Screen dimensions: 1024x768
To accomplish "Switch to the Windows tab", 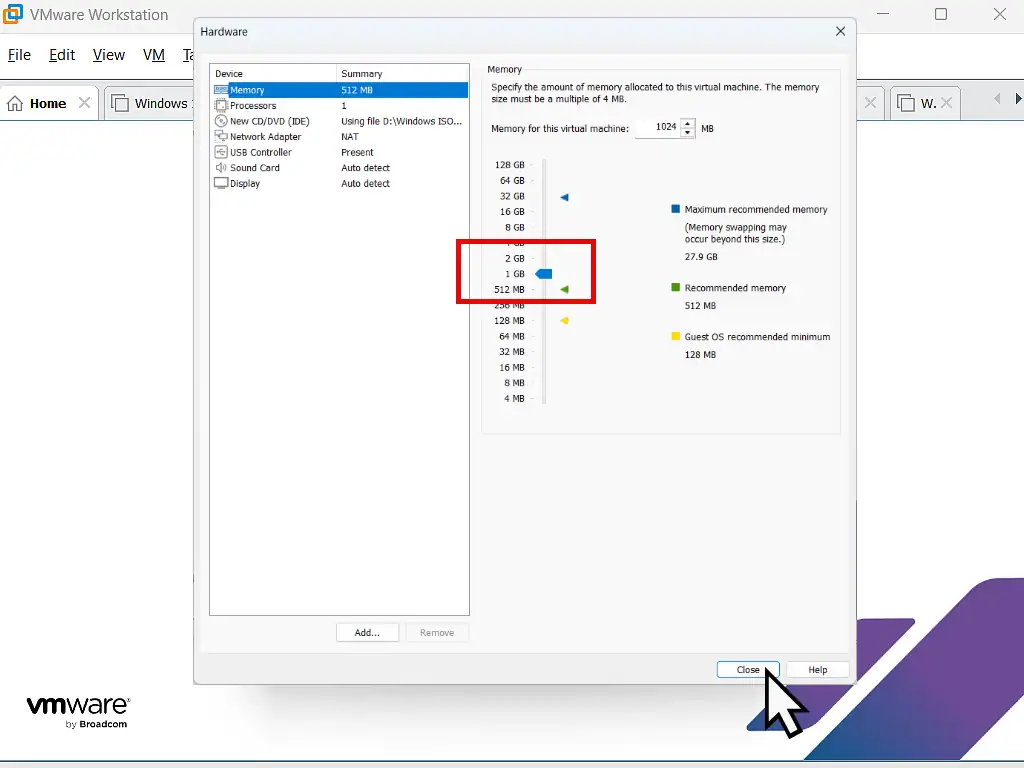I will pyautogui.click(x=160, y=102).
